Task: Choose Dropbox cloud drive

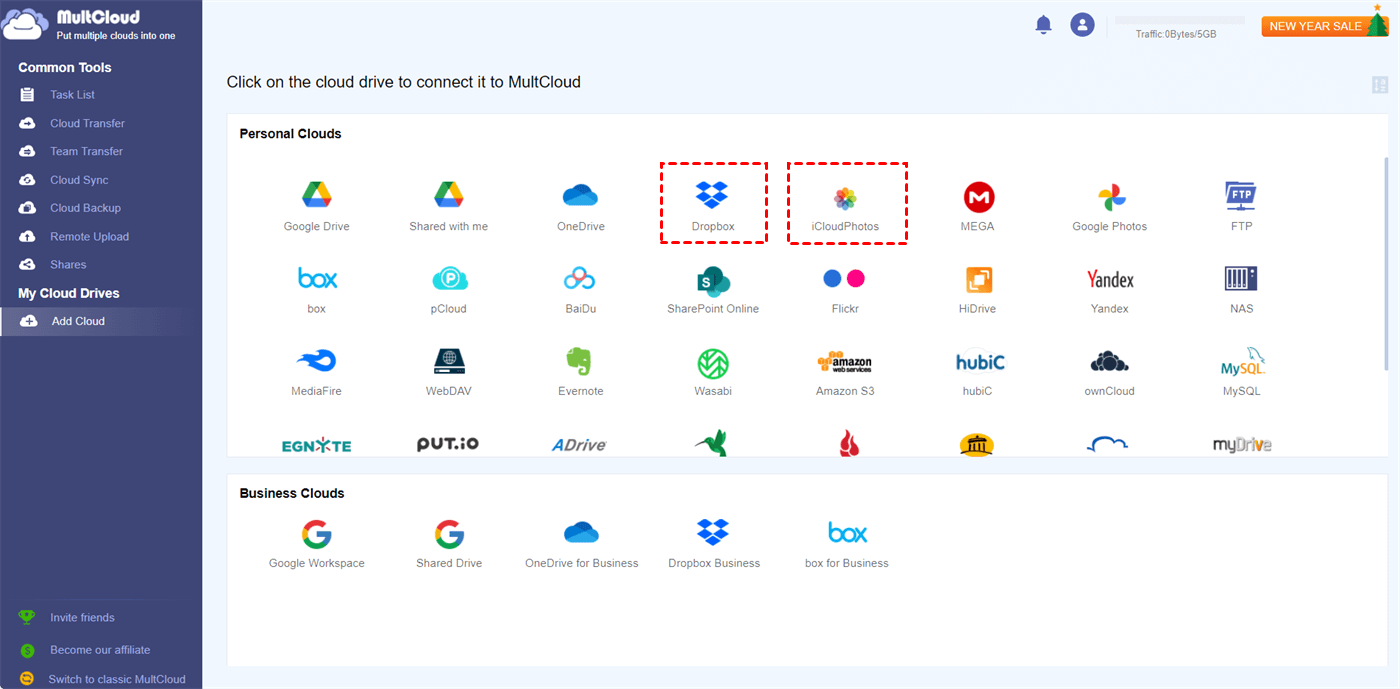Action: tap(713, 207)
